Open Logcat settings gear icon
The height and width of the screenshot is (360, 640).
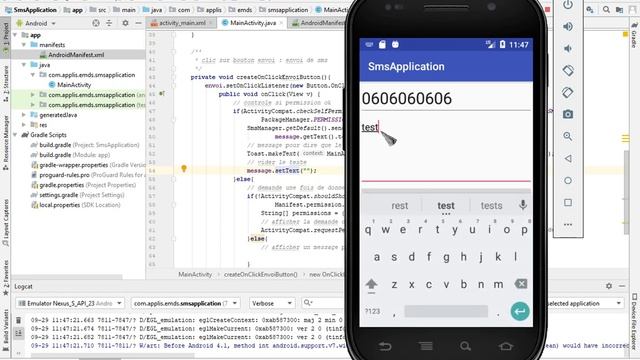(x=609, y=286)
